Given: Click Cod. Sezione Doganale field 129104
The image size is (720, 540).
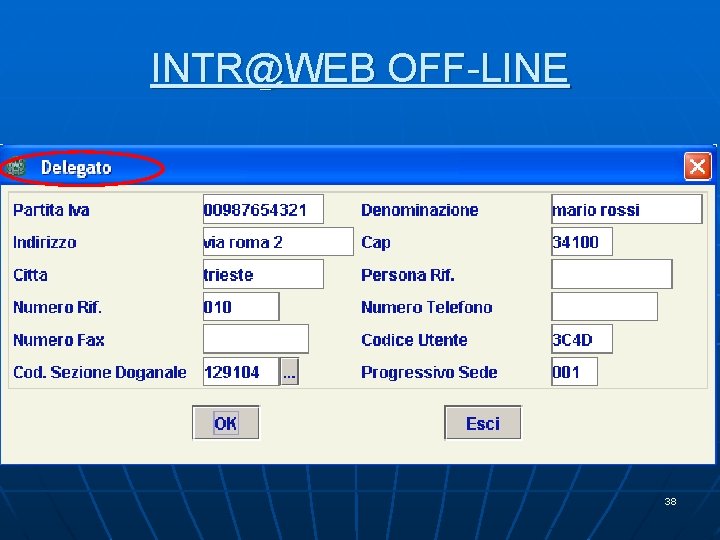Looking at the screenshot, I should [241, 371].
